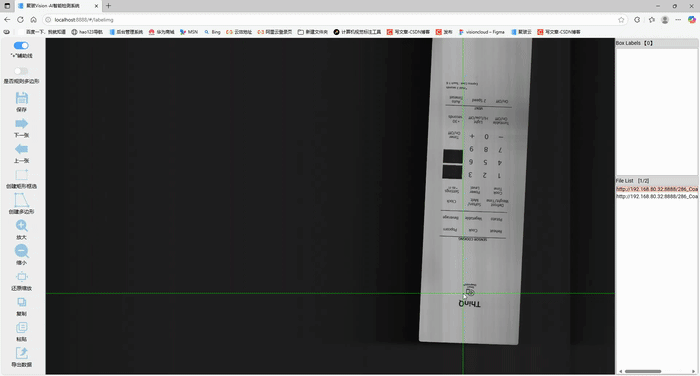
Task: Open the 云效地址 bookmark
Action: click(x=239, y=32)
